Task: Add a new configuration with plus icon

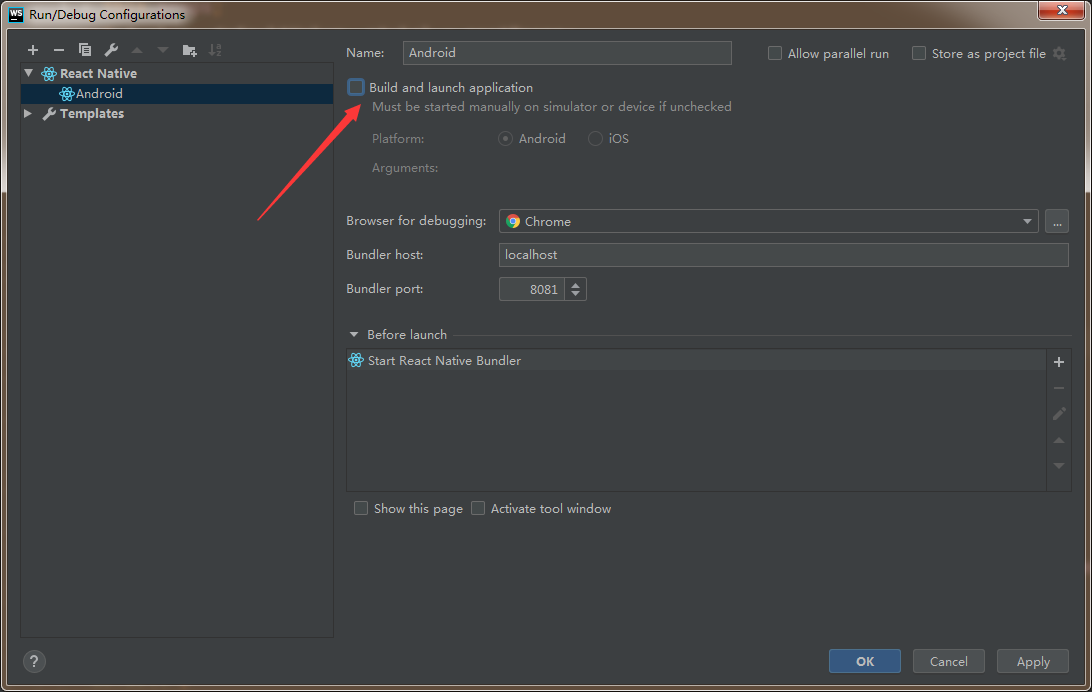Action: (33, 50)
